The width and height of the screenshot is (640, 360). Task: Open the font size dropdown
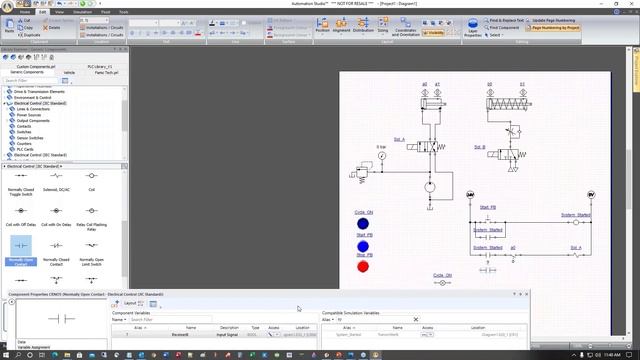click(x=169, y=23)
